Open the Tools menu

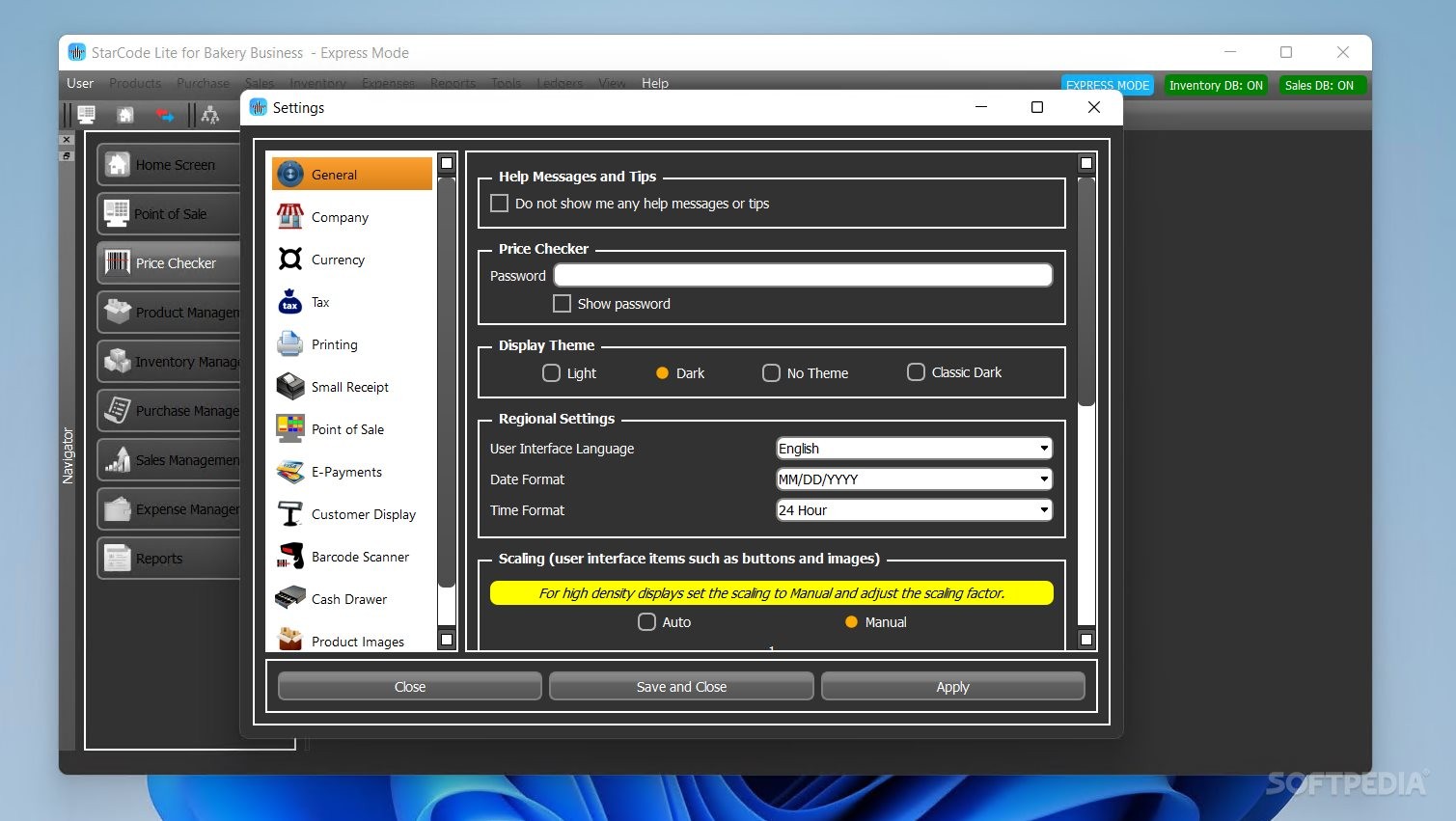pos(506,83)
